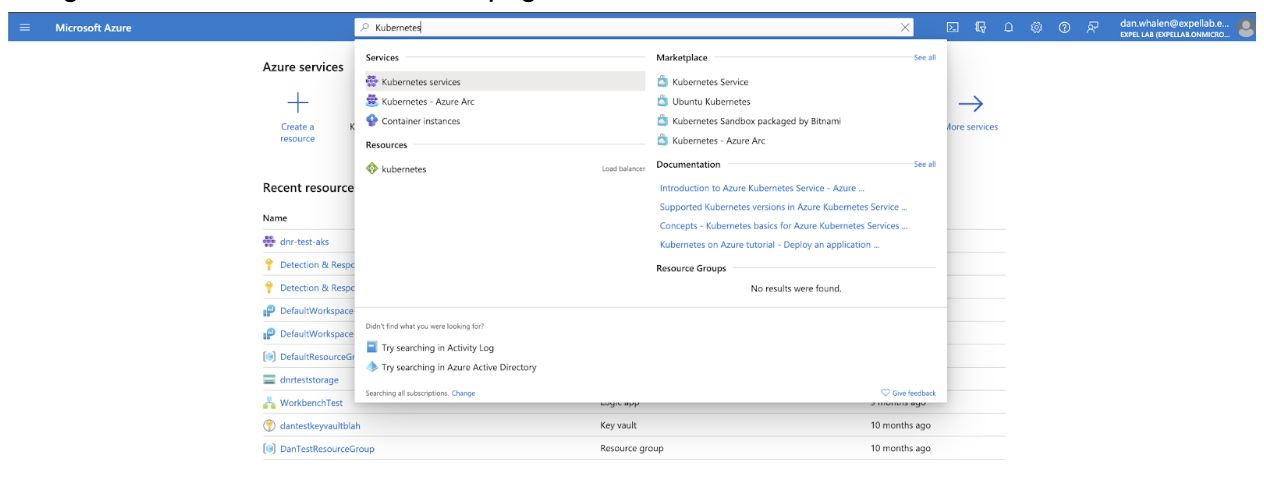The width and height of the screenshot is (1264, 486).
Task: Open Supported Kubernetes versions documentation link
Action: coord(783,207)
